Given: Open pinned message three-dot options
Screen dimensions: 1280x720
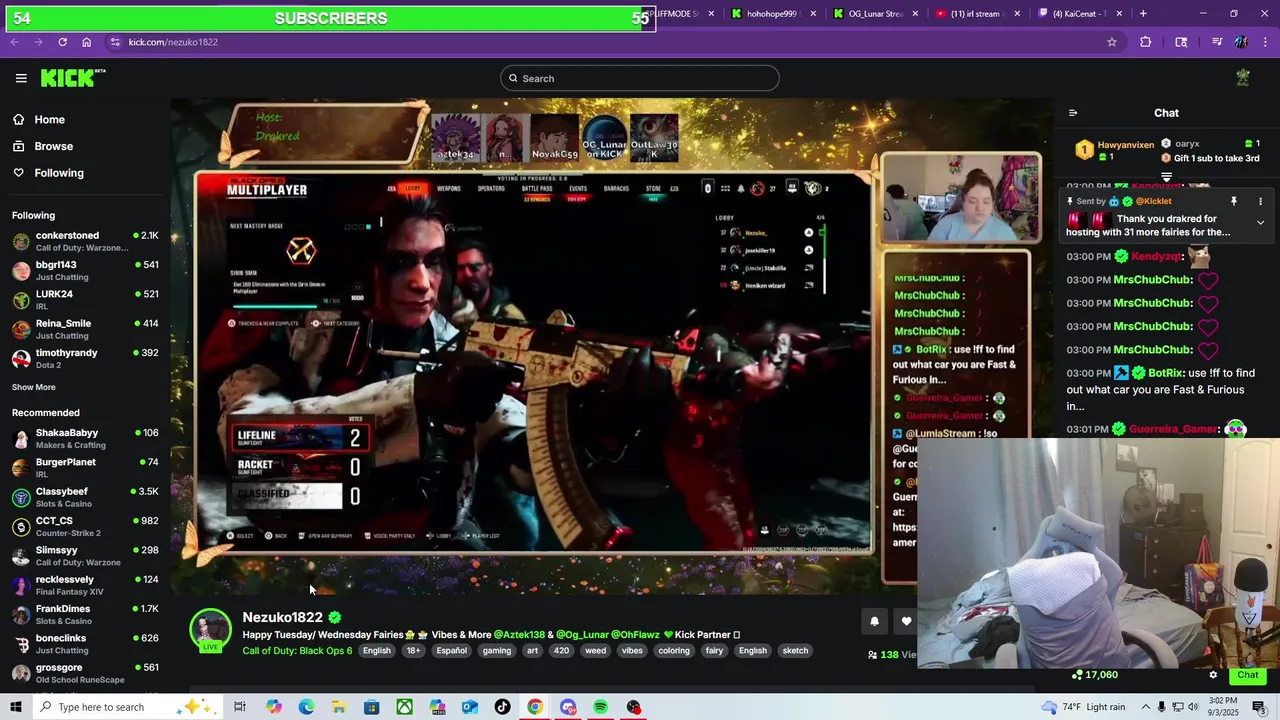Looking at the screenshot, I should tap(1260, 201).
